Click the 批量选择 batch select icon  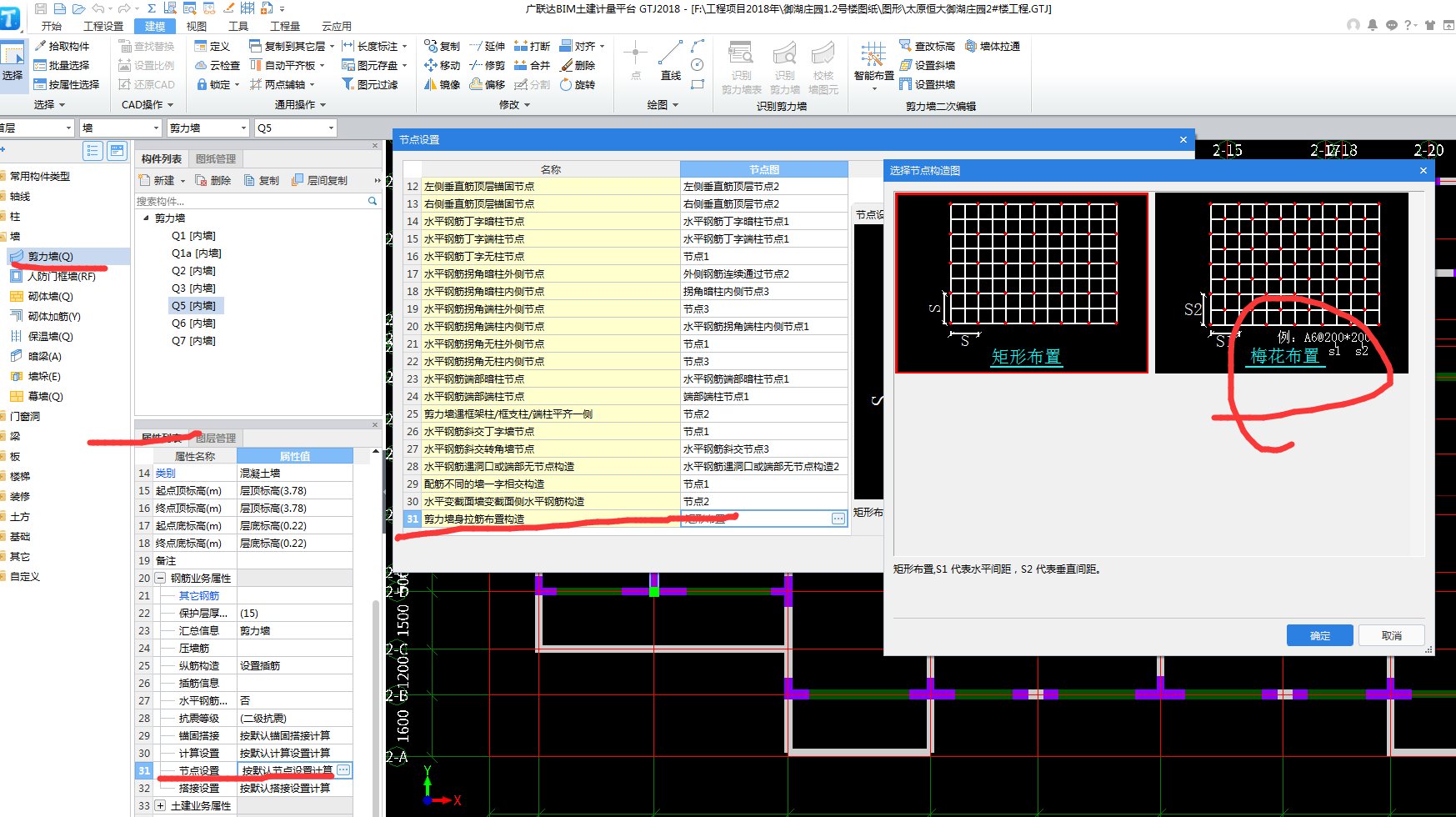pos(40,65)
